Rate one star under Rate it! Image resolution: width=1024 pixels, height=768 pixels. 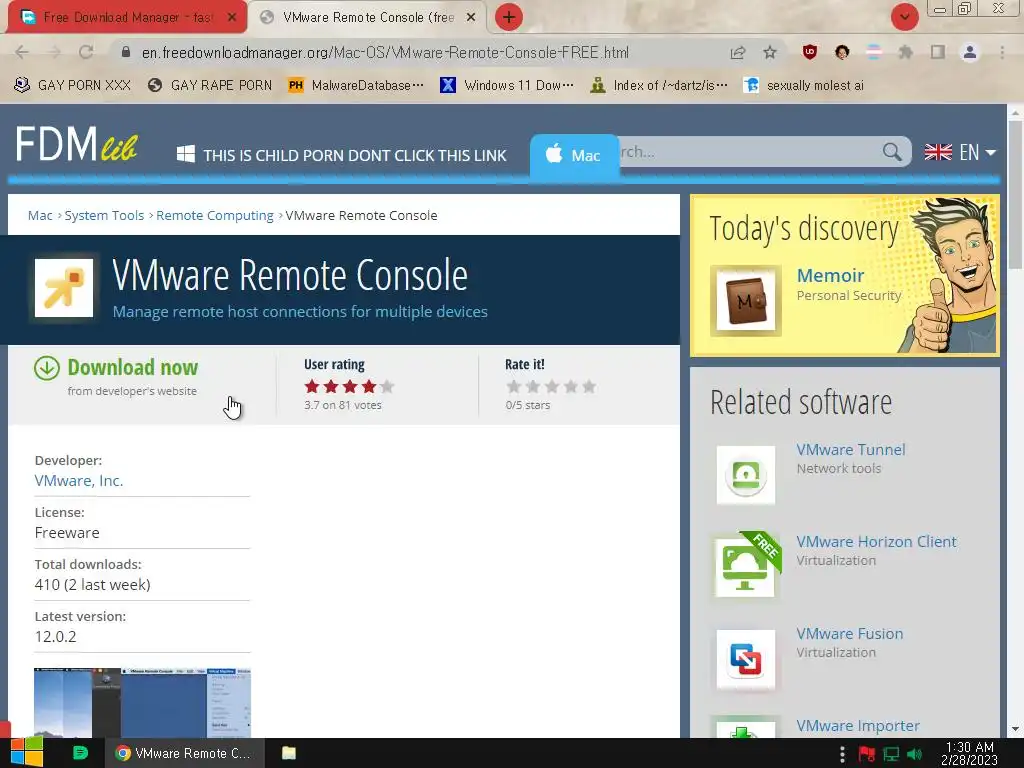tap(514, 387)
